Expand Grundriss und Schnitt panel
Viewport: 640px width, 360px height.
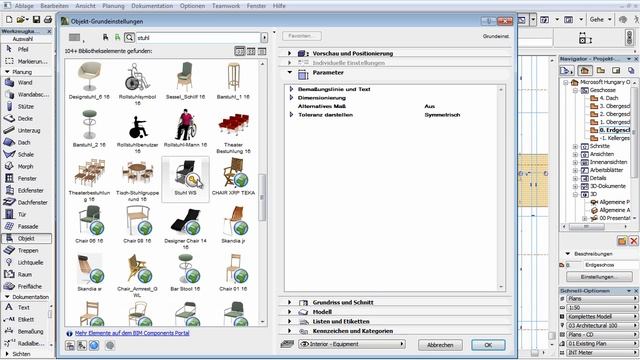tap(289, 302)
